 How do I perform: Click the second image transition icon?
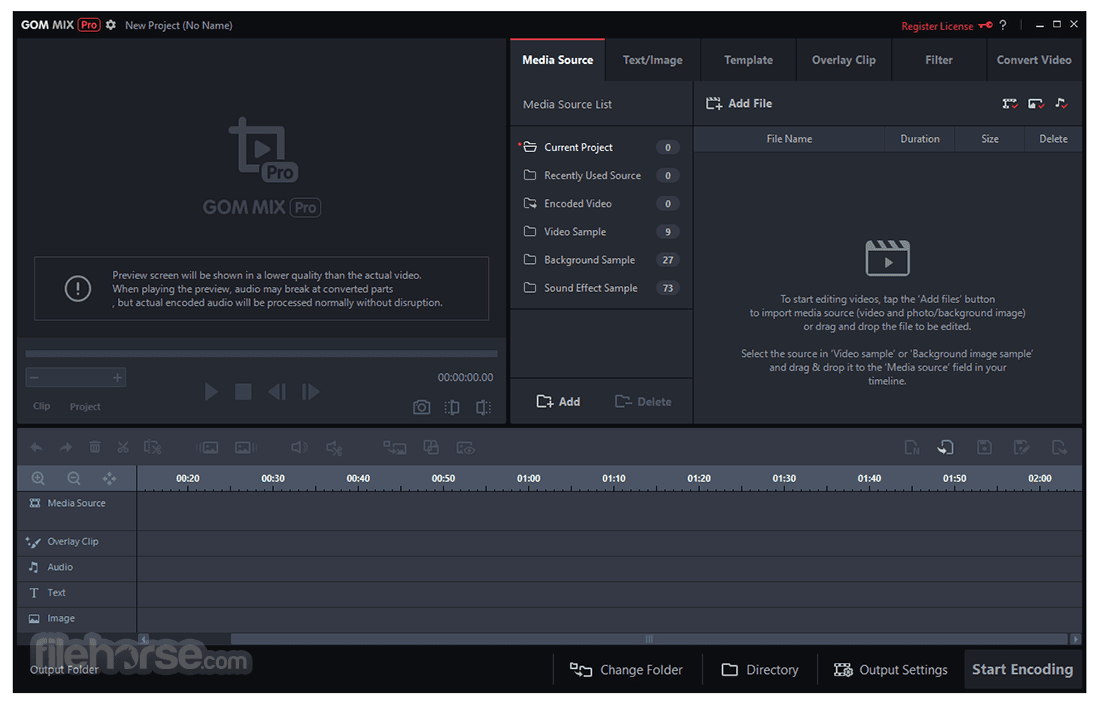click(x=246, y=448)
